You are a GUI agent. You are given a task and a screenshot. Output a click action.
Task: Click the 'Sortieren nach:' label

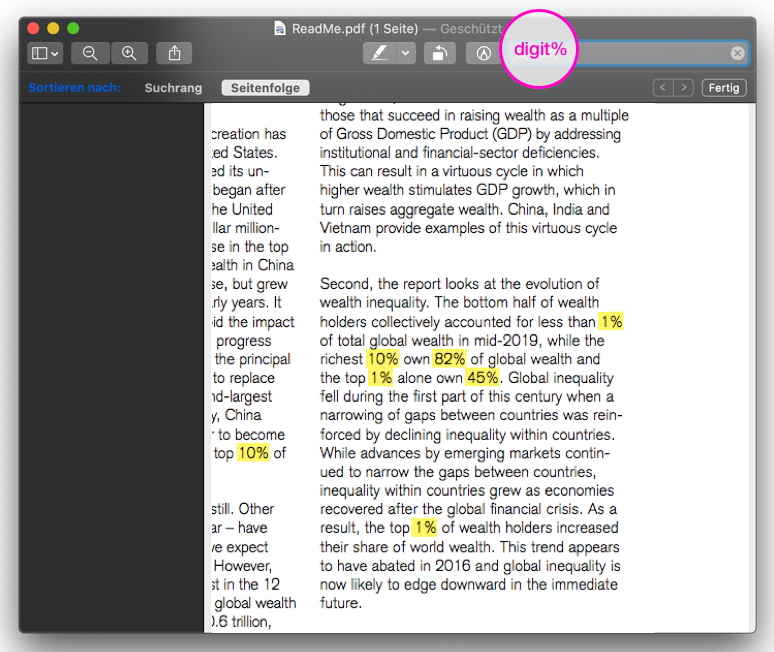(75, 87)
